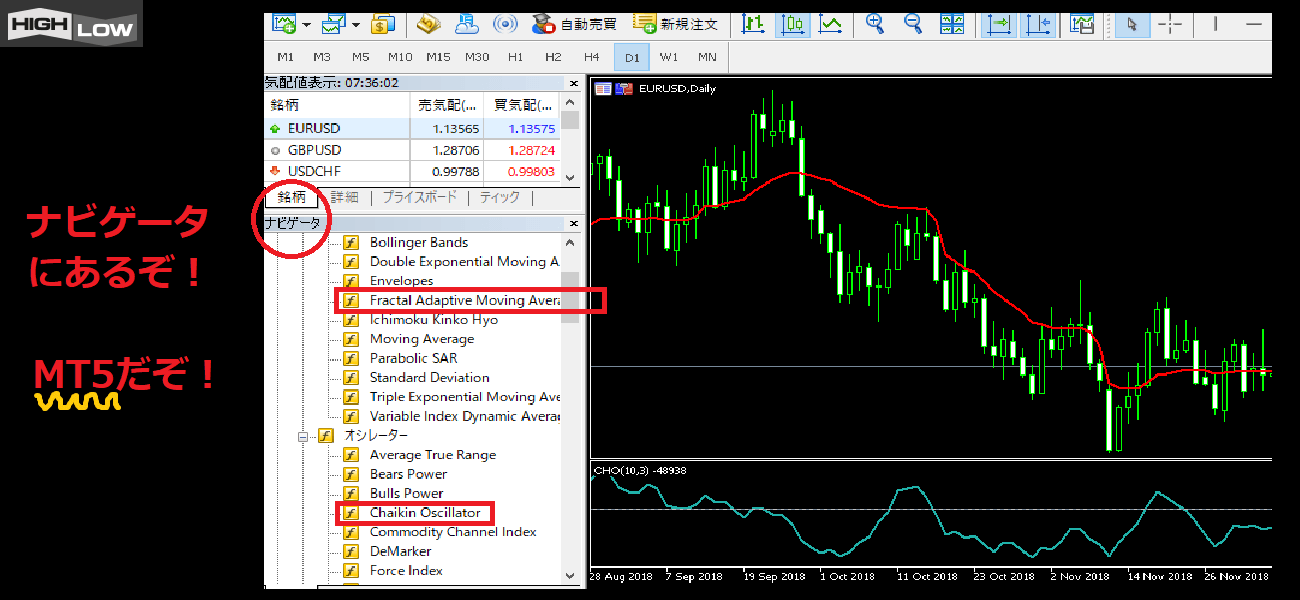Switch chart to line chart display
Image resolution: width=1300 pixels, height=600 pixels.
click(830, 24)
